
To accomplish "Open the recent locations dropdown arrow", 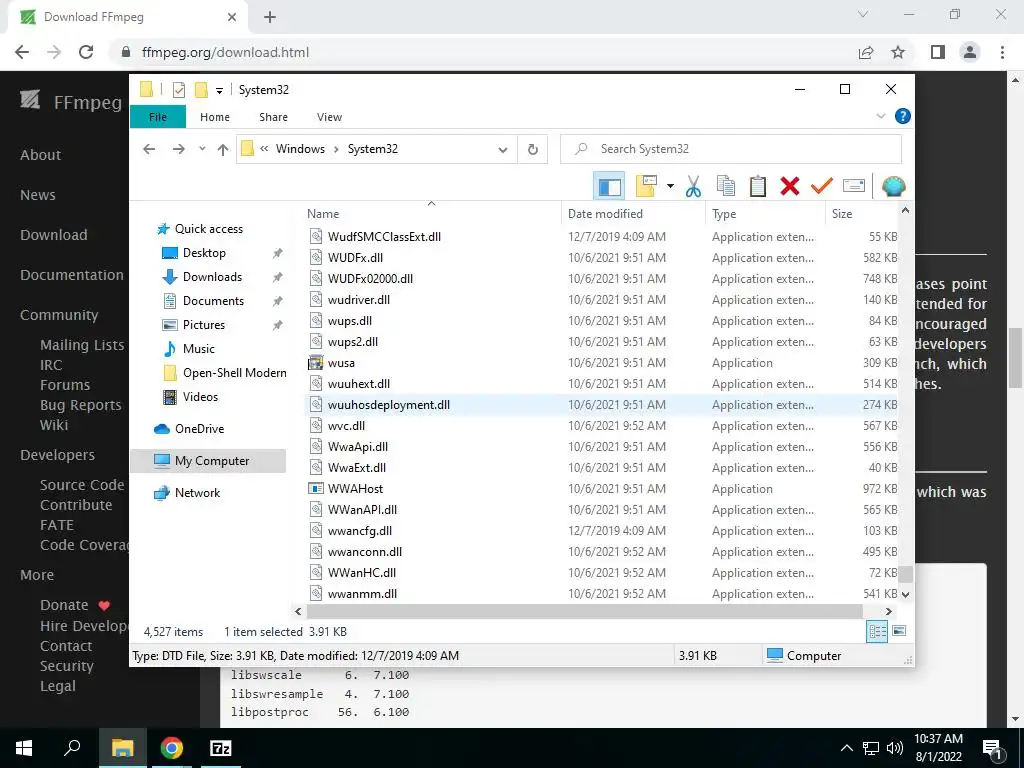I will [x=202, y=150].
